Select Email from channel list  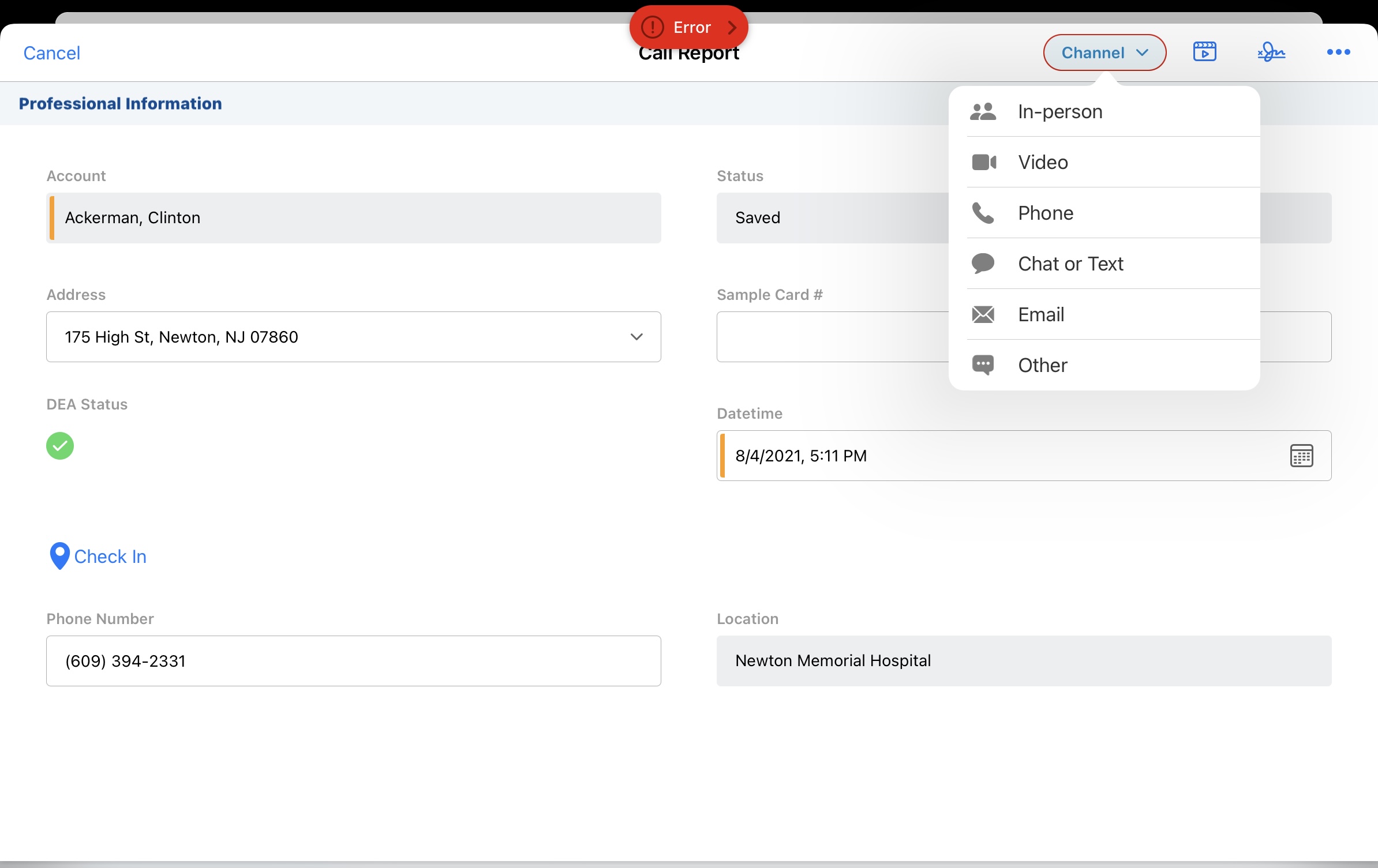1040,314
